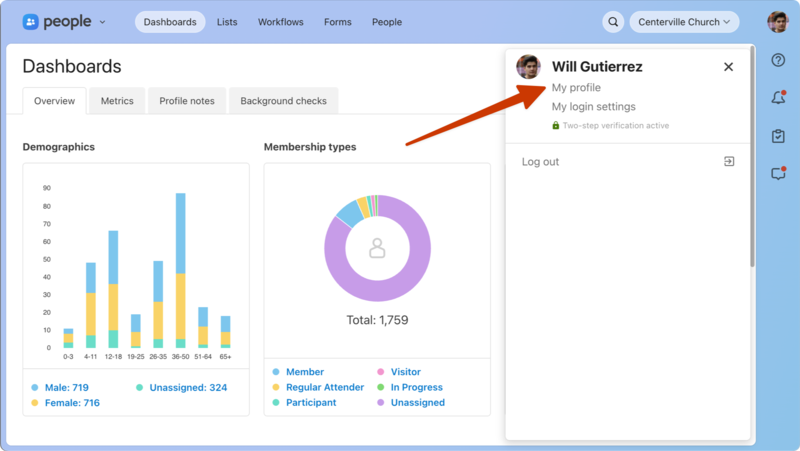The height and width of the screenshot is (451, 800).
Task: Close the Will Gutierrez profile panel
Action: coord(728,67)
